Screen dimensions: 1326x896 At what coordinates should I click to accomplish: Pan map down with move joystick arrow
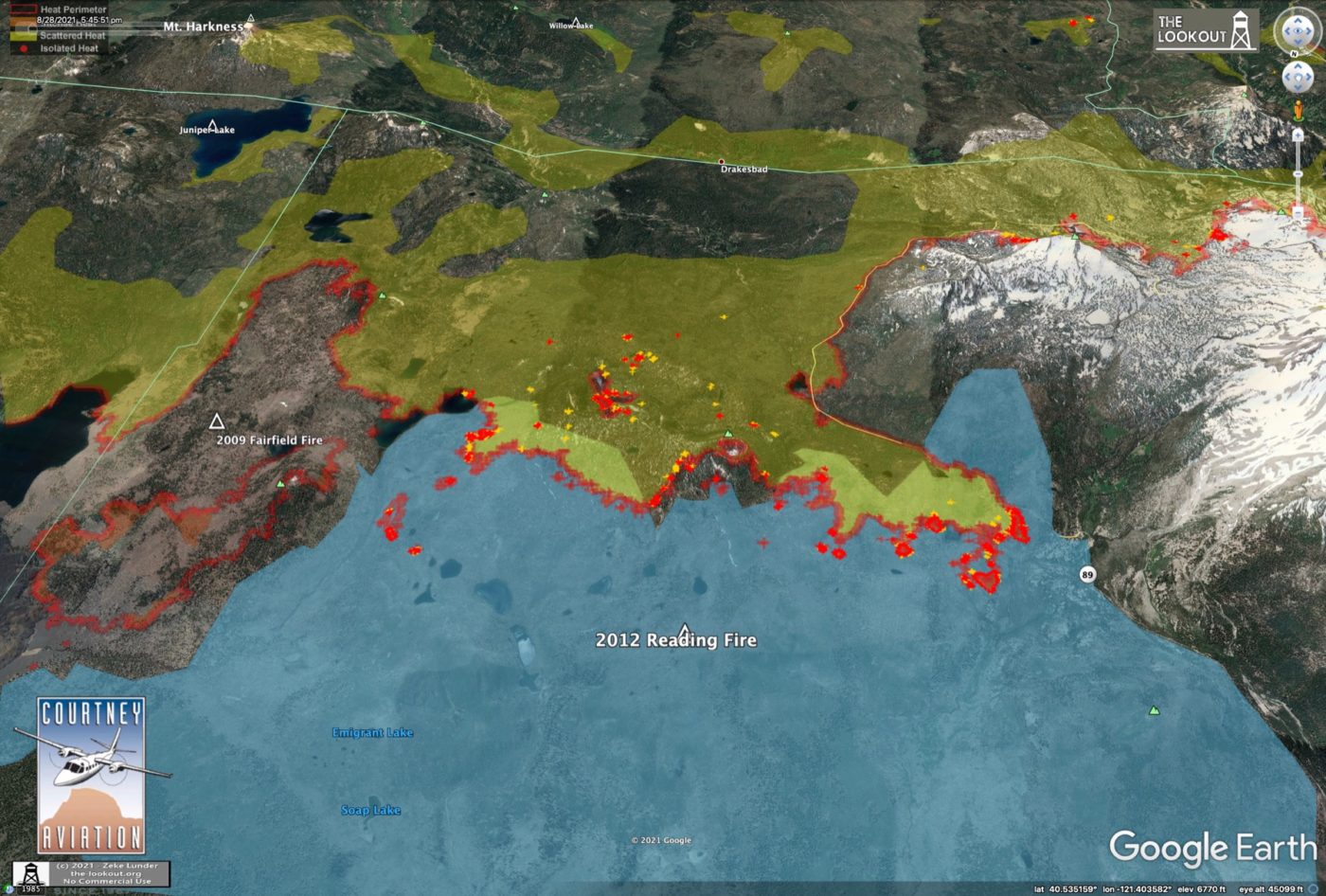click(1296, 85)
